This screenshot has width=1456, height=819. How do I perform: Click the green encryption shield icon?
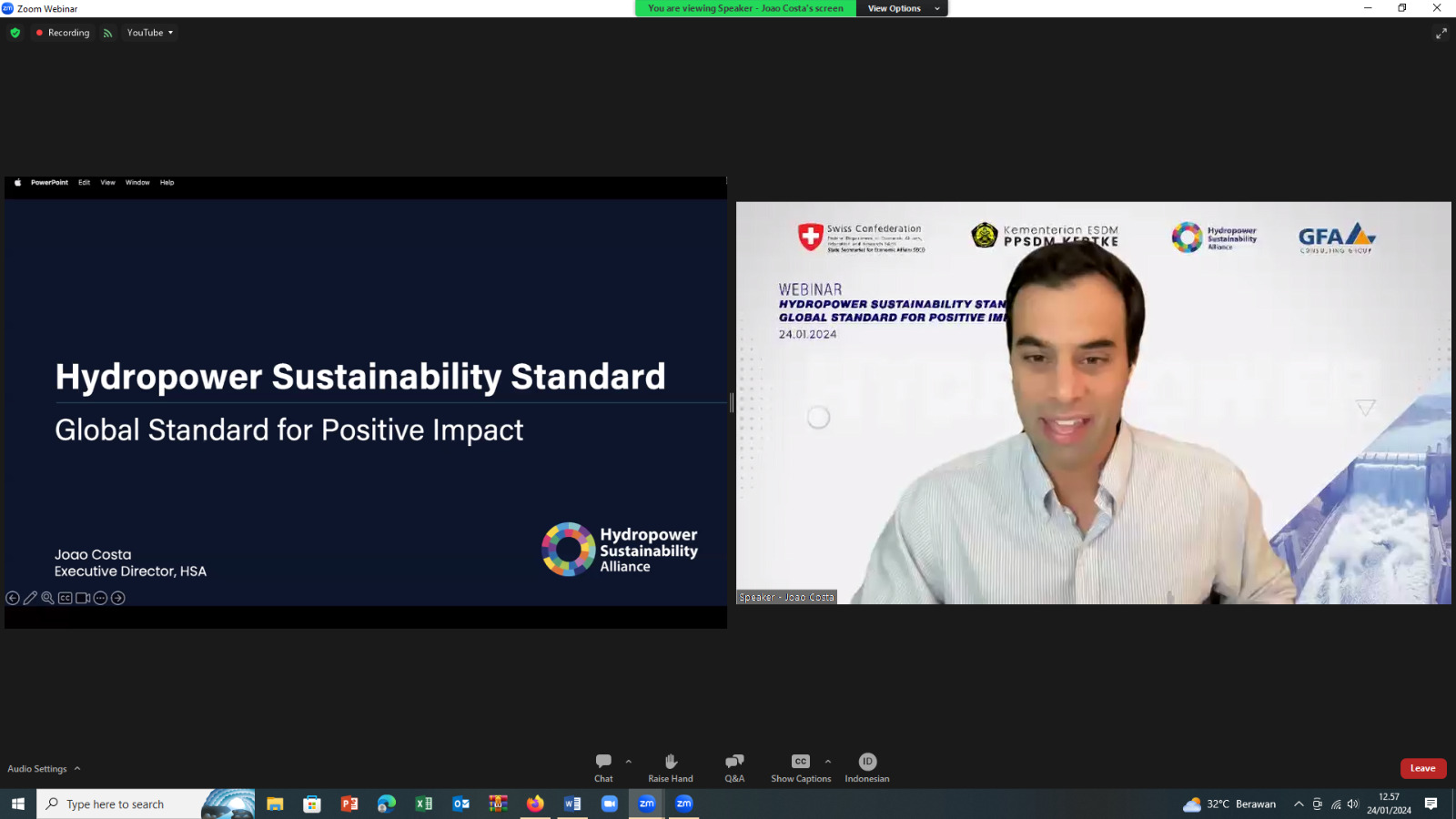[15, 33]
